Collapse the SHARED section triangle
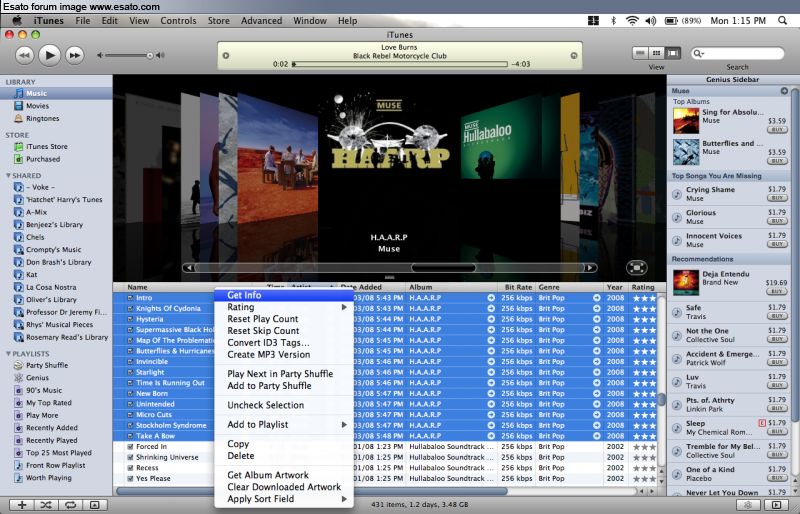The image size is (800, 514). (8, 176)
